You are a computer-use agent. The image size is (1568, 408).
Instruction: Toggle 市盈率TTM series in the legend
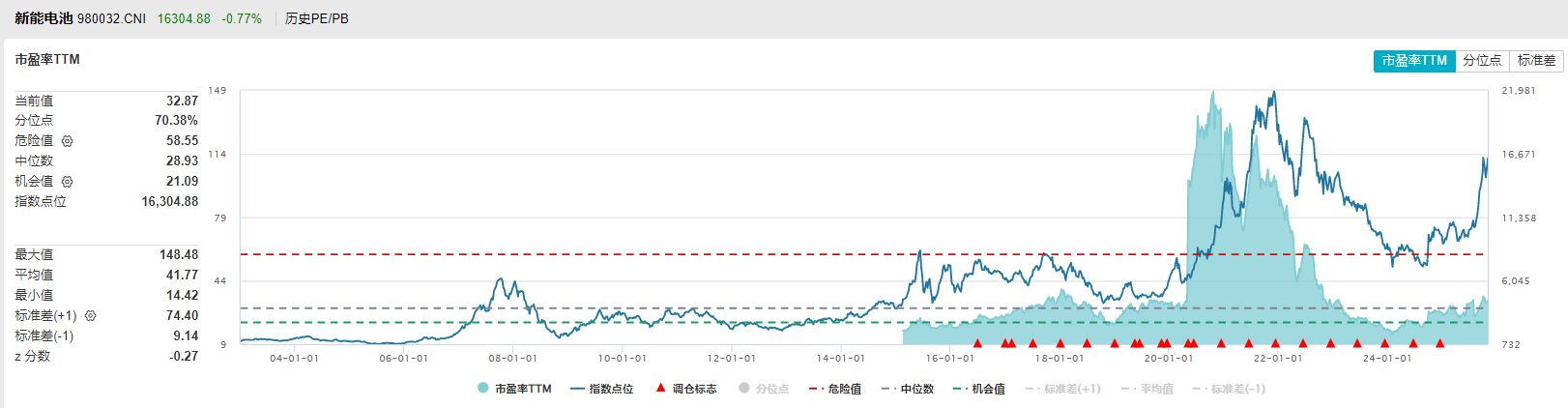[514, 389]
